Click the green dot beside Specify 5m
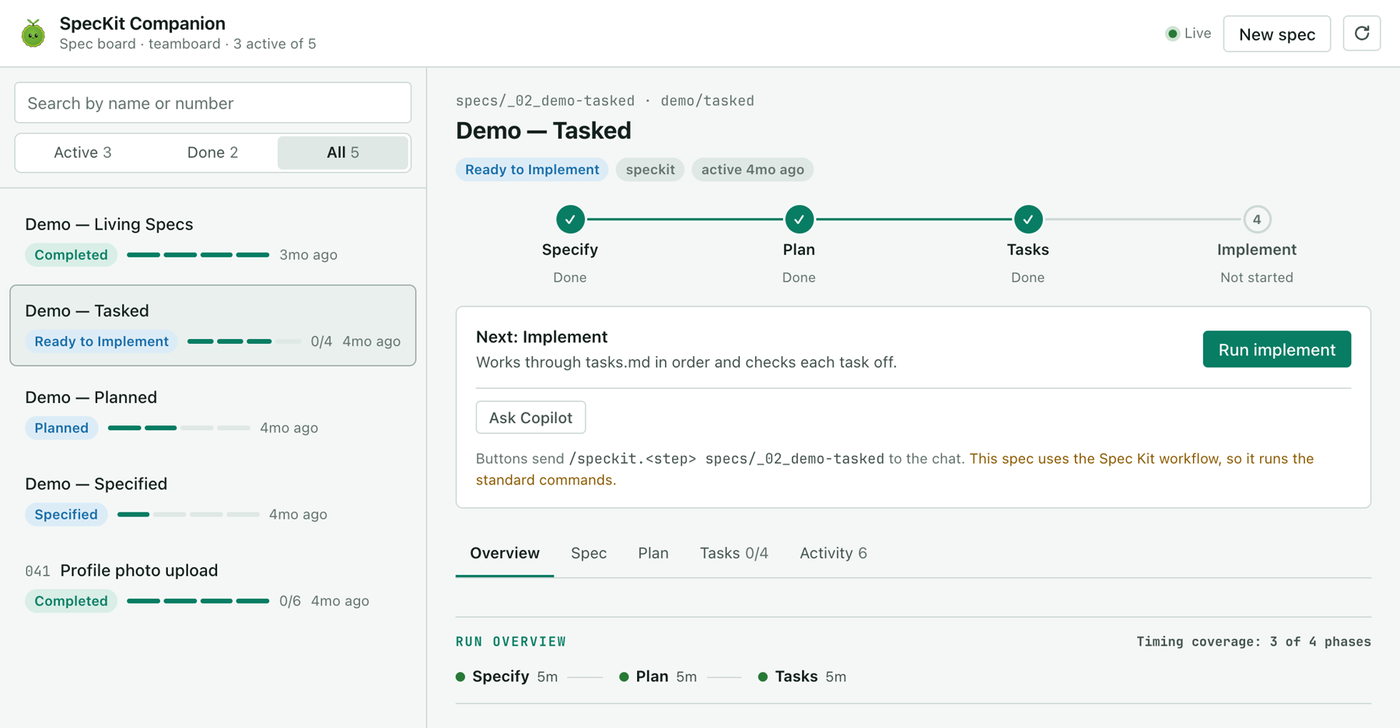Viewport: 1400px width, 728px height. tap(461, 677)
